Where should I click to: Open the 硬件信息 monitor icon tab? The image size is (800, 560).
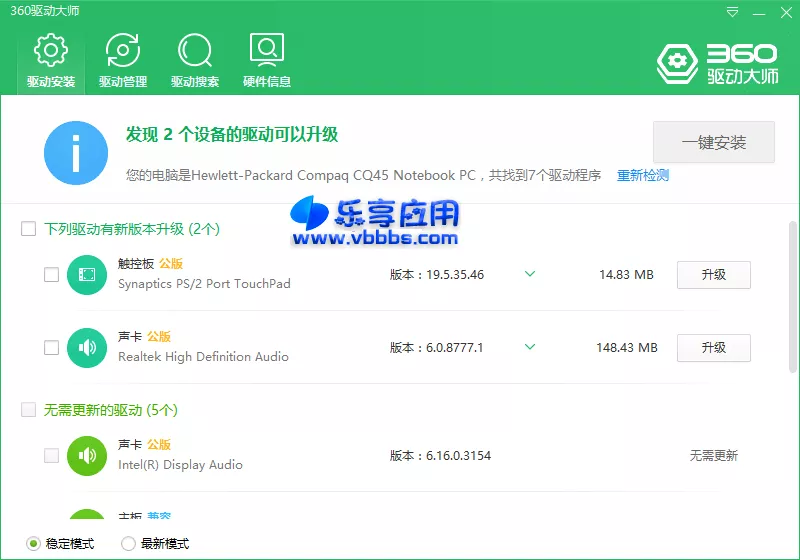[x=267, y=61]
